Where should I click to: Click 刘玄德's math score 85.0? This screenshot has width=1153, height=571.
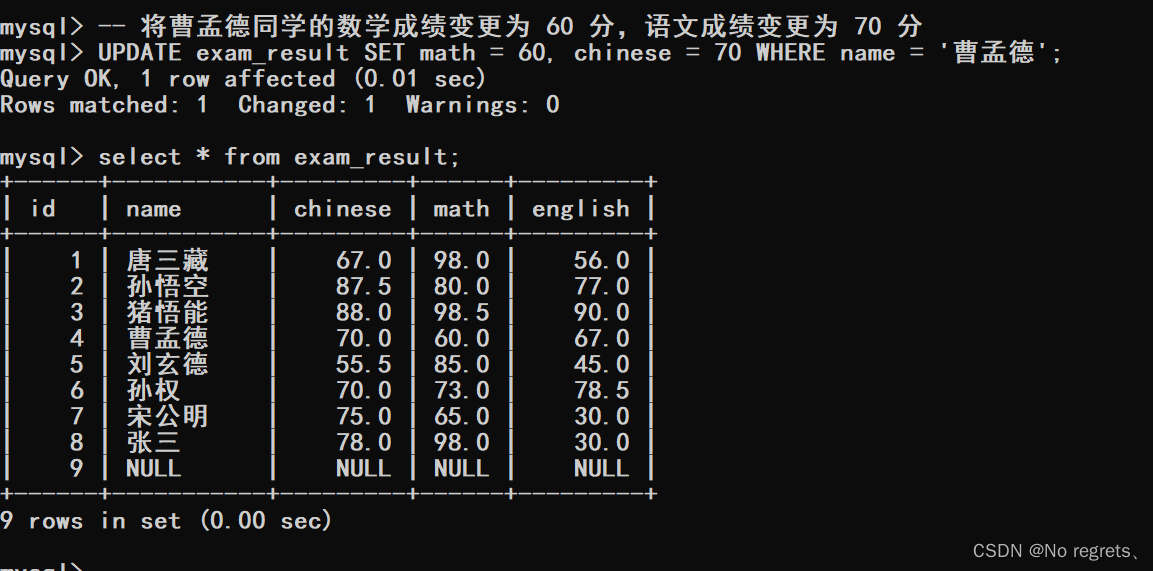[461, 364]
